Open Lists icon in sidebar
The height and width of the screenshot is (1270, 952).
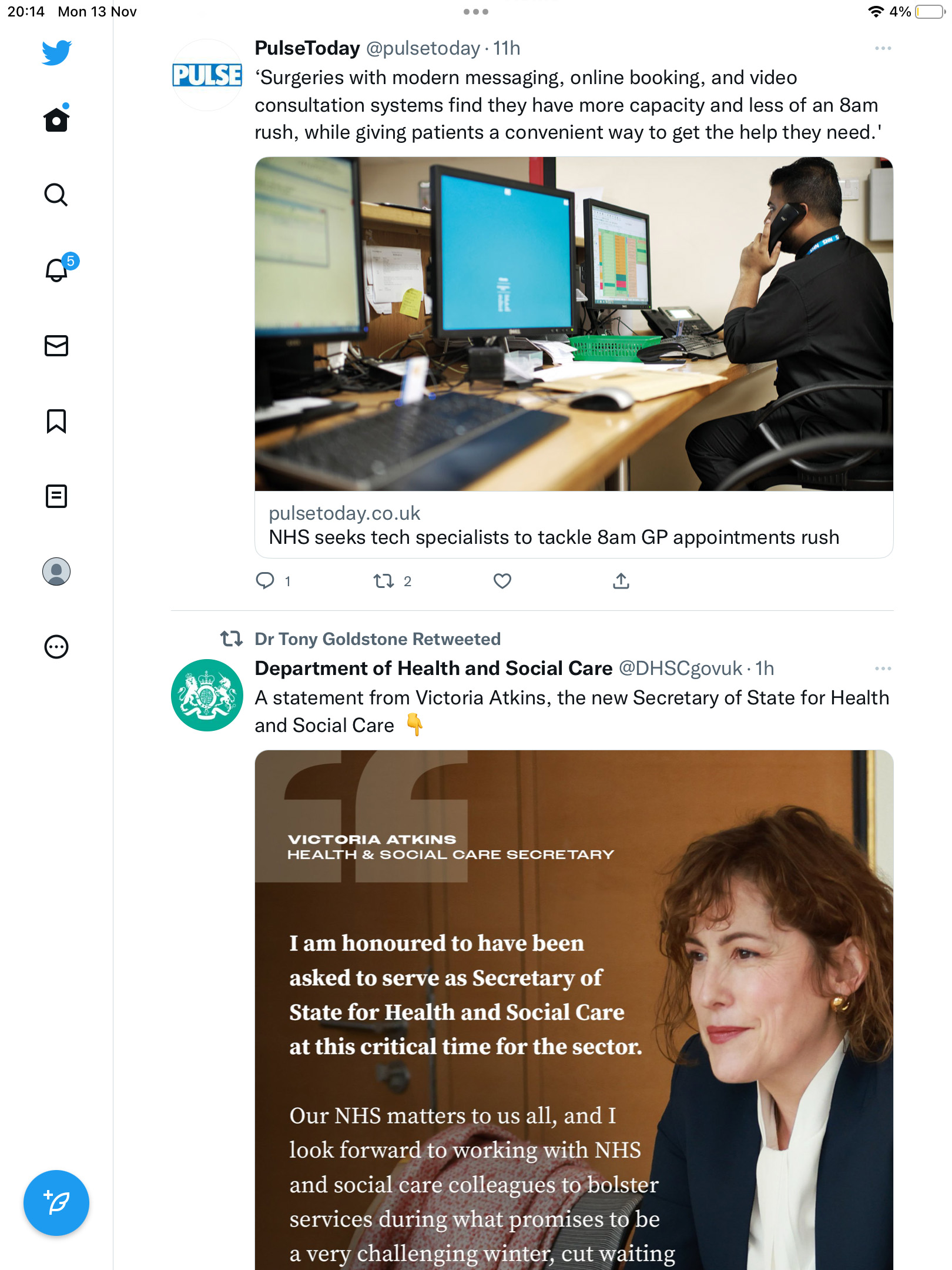pyautogui.click(x=56, y=496)
